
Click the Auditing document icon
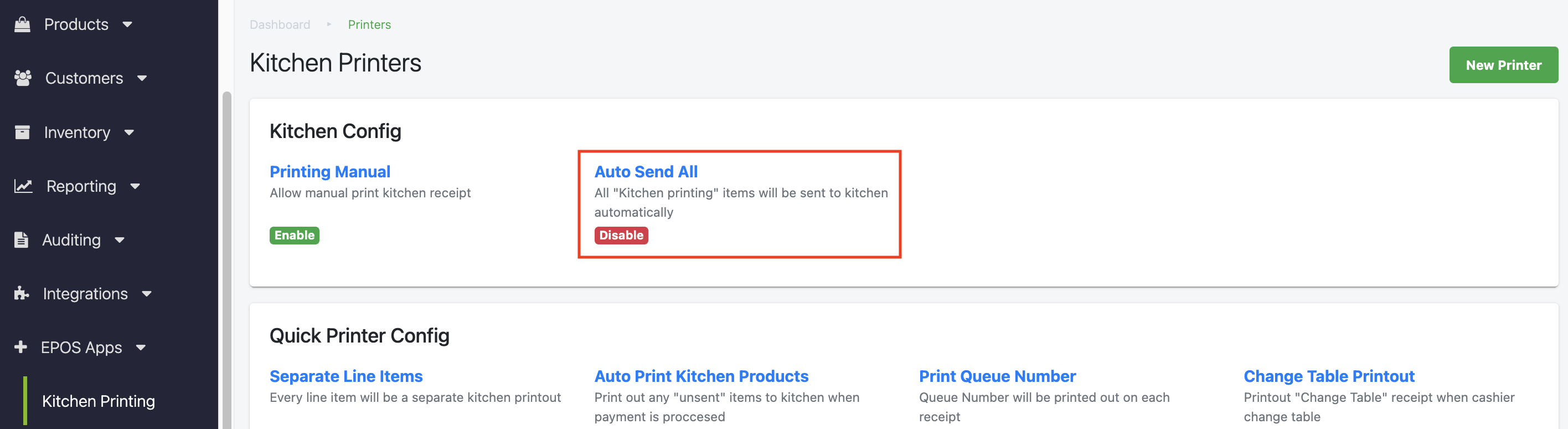click(21, 239)
